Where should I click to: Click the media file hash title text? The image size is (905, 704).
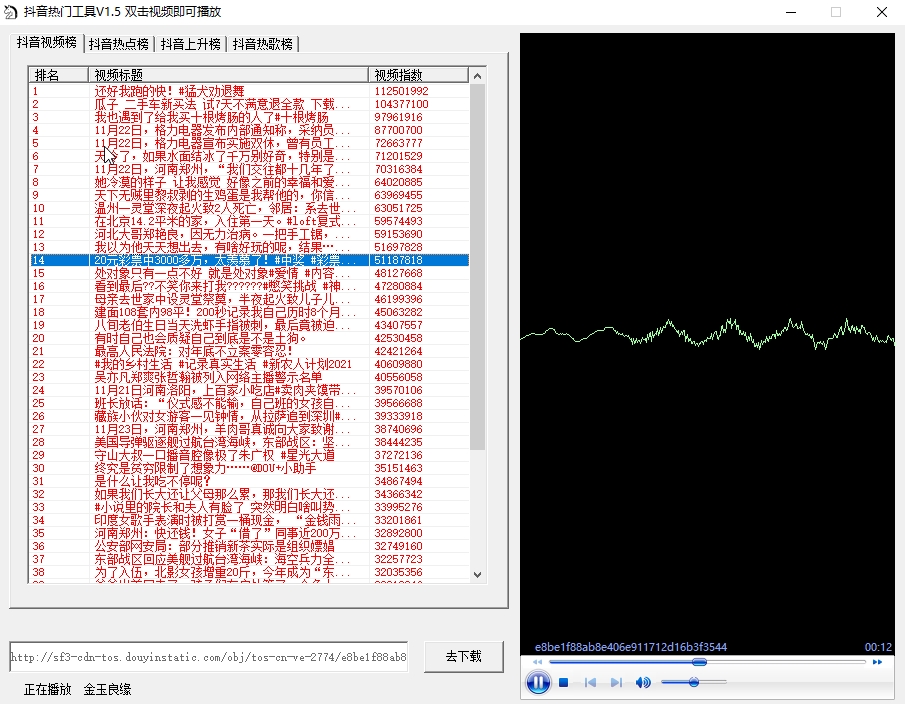tap(631, 647)
